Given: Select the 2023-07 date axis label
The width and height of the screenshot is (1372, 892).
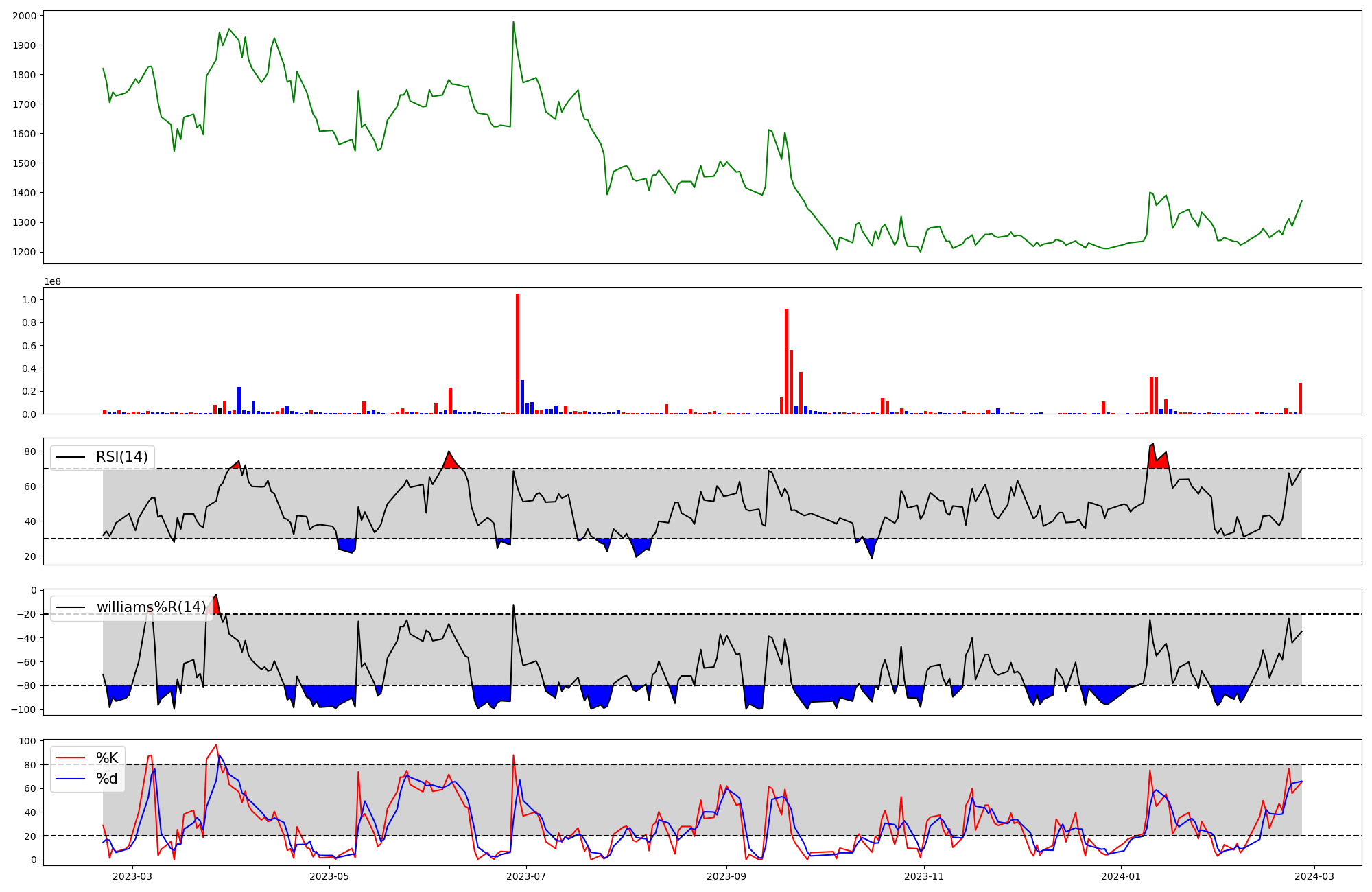Looking at the screenshot, I should pos(526,876).
